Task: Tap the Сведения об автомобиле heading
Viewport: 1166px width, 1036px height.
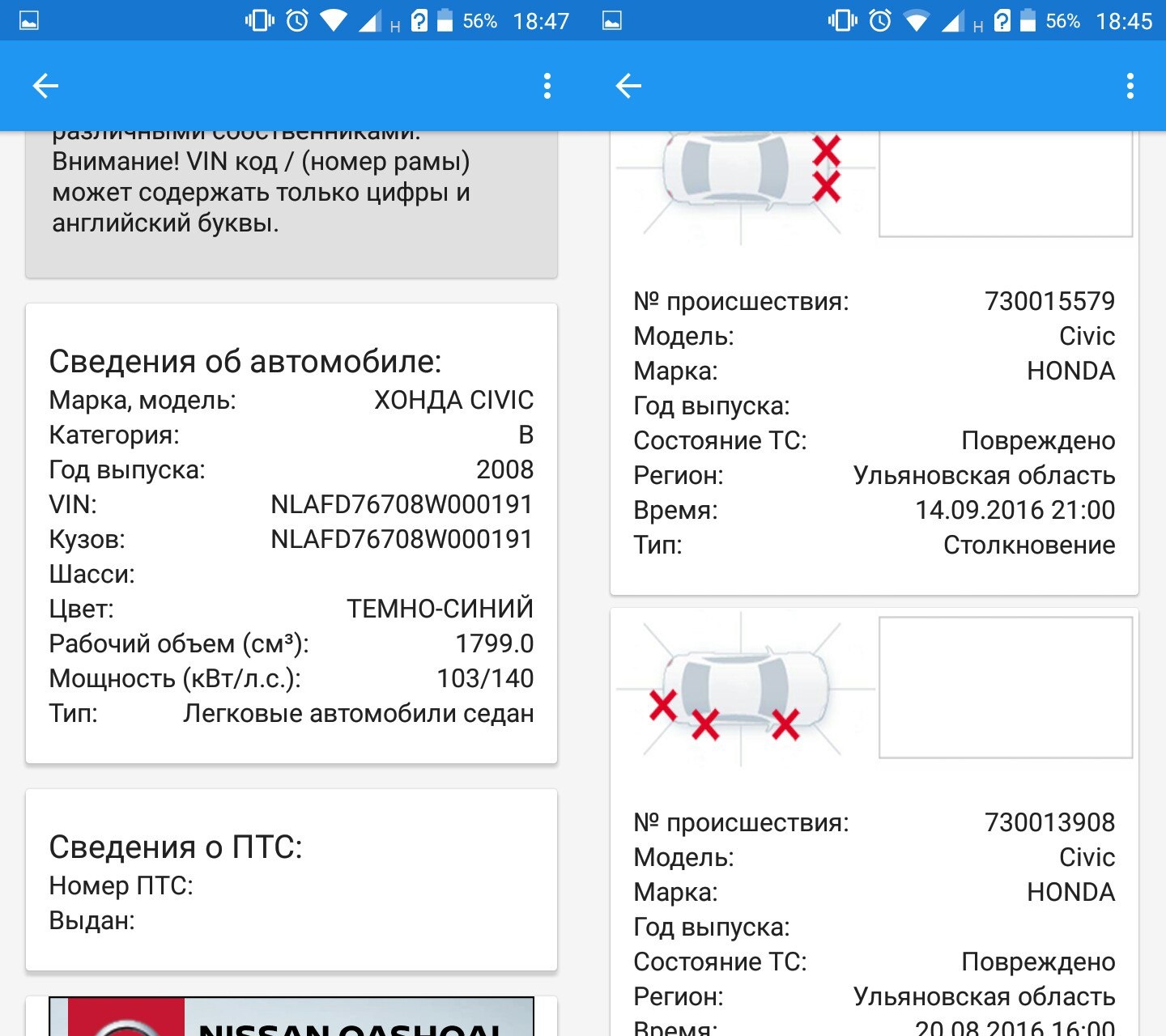Action: tap(245, 362)
